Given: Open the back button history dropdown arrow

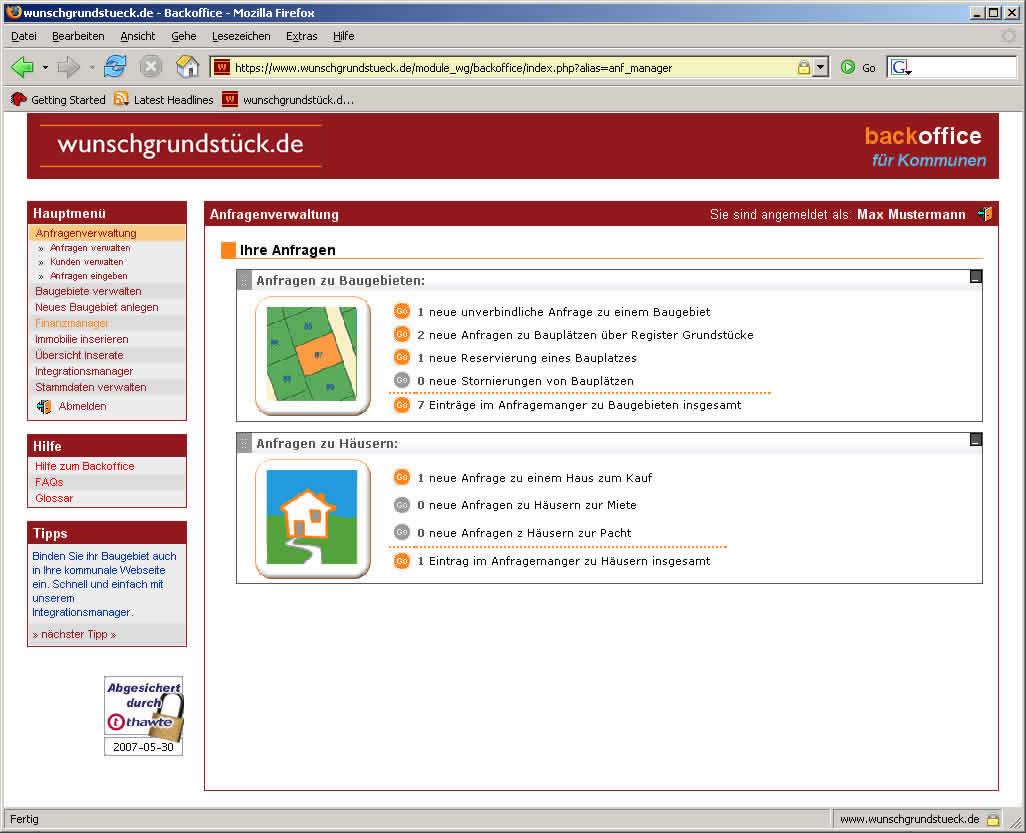Looking at the screenshot, I should pyautogui.click(x=45, y=68).
